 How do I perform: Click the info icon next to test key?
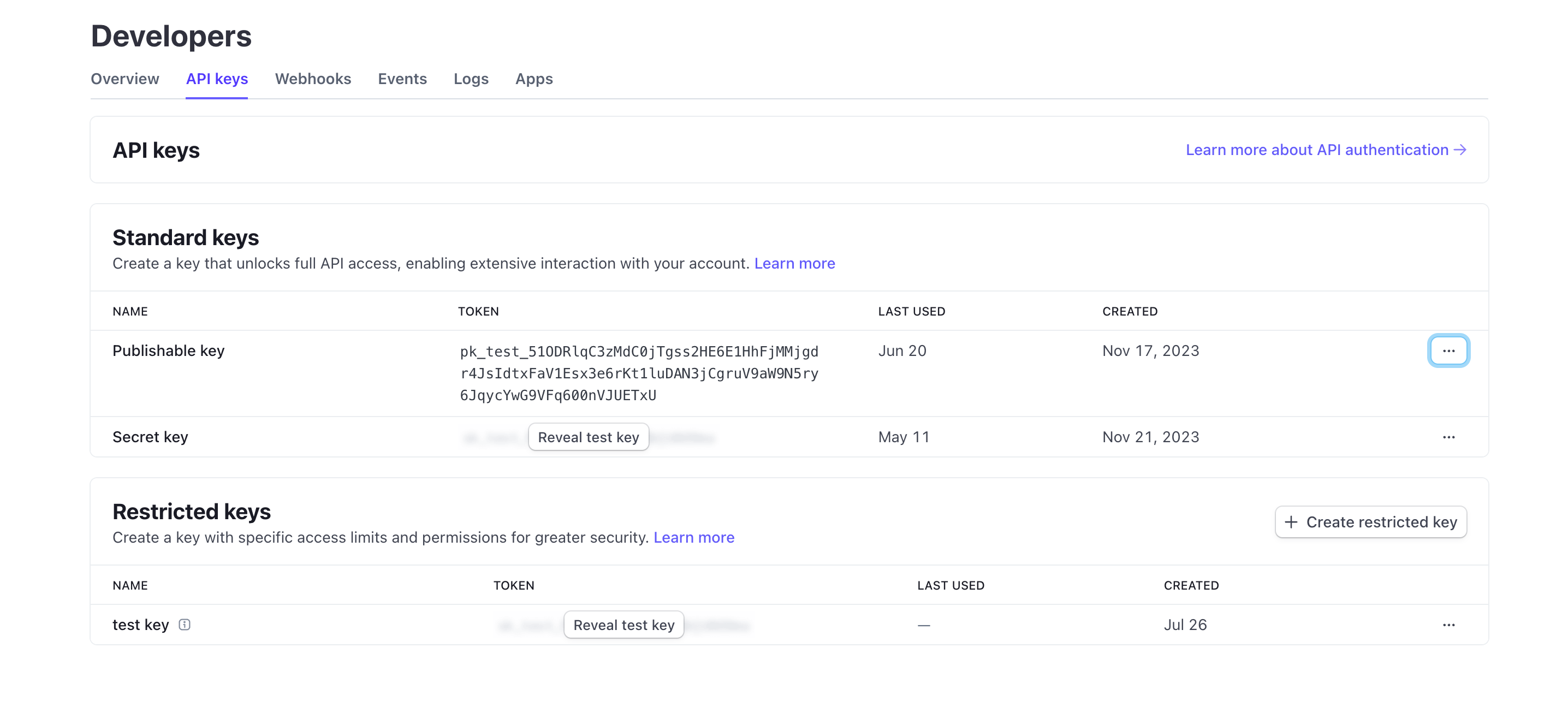[x=184, y=624]
